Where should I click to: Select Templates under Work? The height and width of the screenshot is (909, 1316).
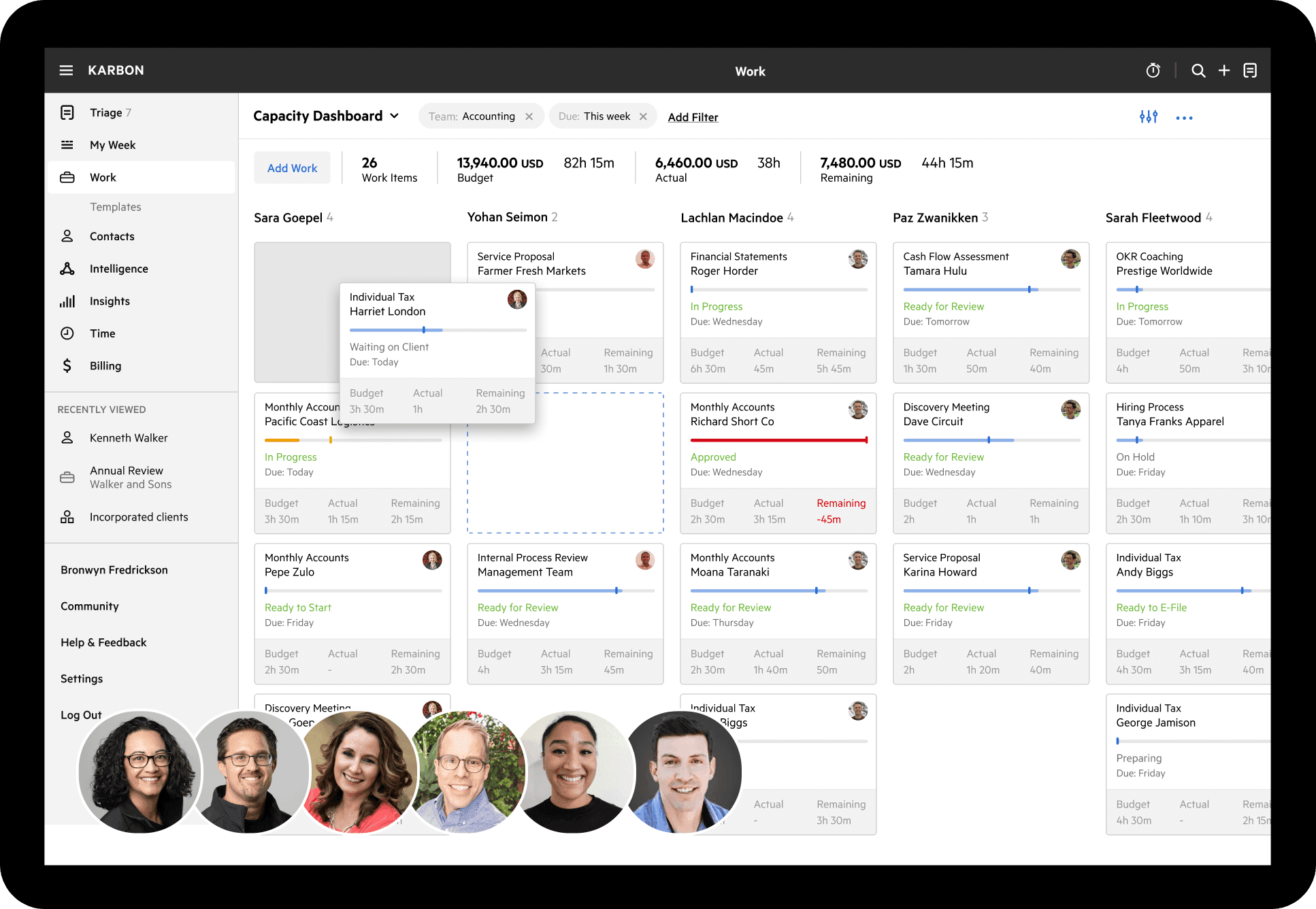tap(115, 206)
